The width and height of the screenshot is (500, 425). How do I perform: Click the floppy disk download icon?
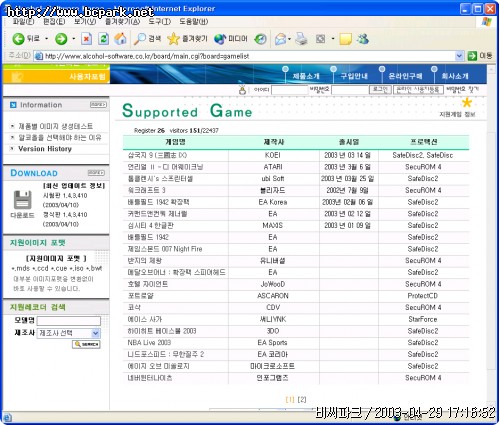(23, 200)
